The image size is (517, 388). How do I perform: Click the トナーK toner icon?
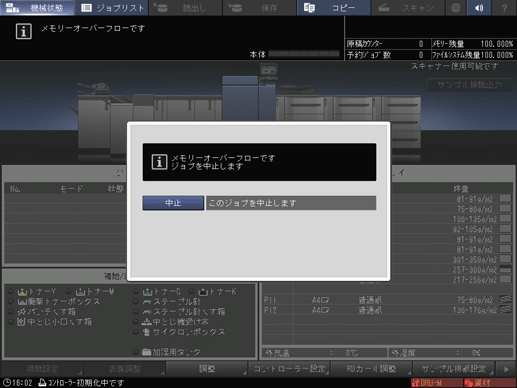click(x=203, y=292)
